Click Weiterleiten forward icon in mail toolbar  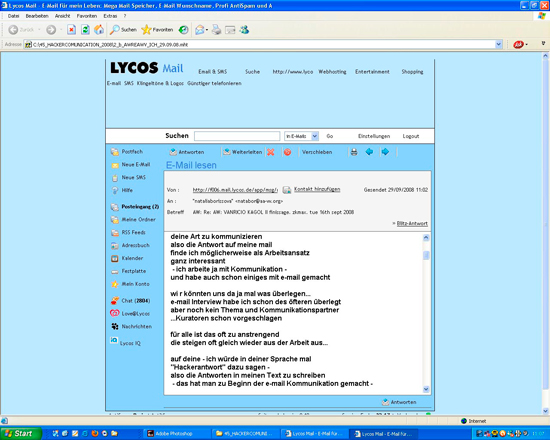click(227, 152)
